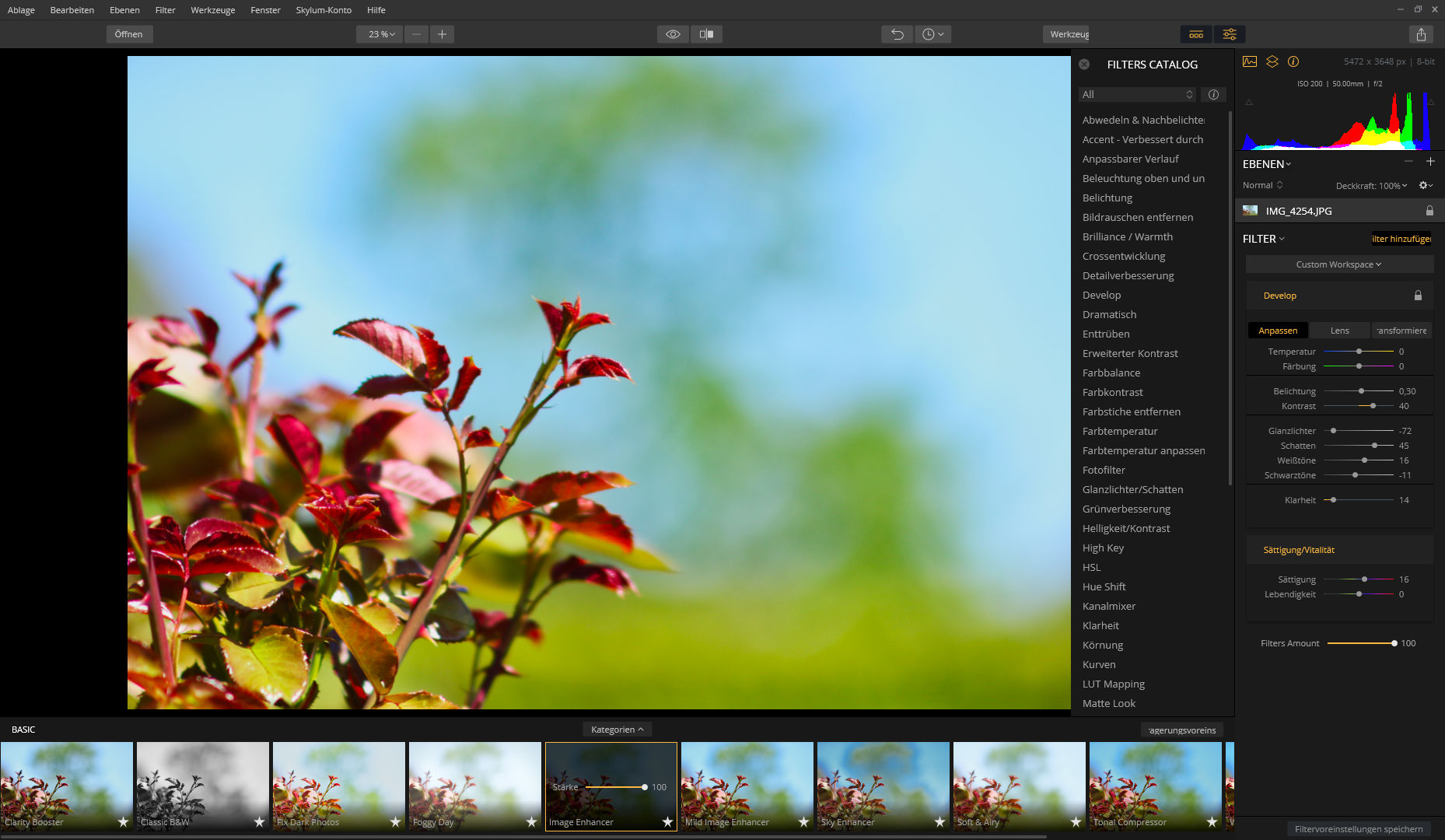This screenshot has height=840, width=1445.
Task: Close the Filters Catalog panel
Action: tap(1084, 65)
